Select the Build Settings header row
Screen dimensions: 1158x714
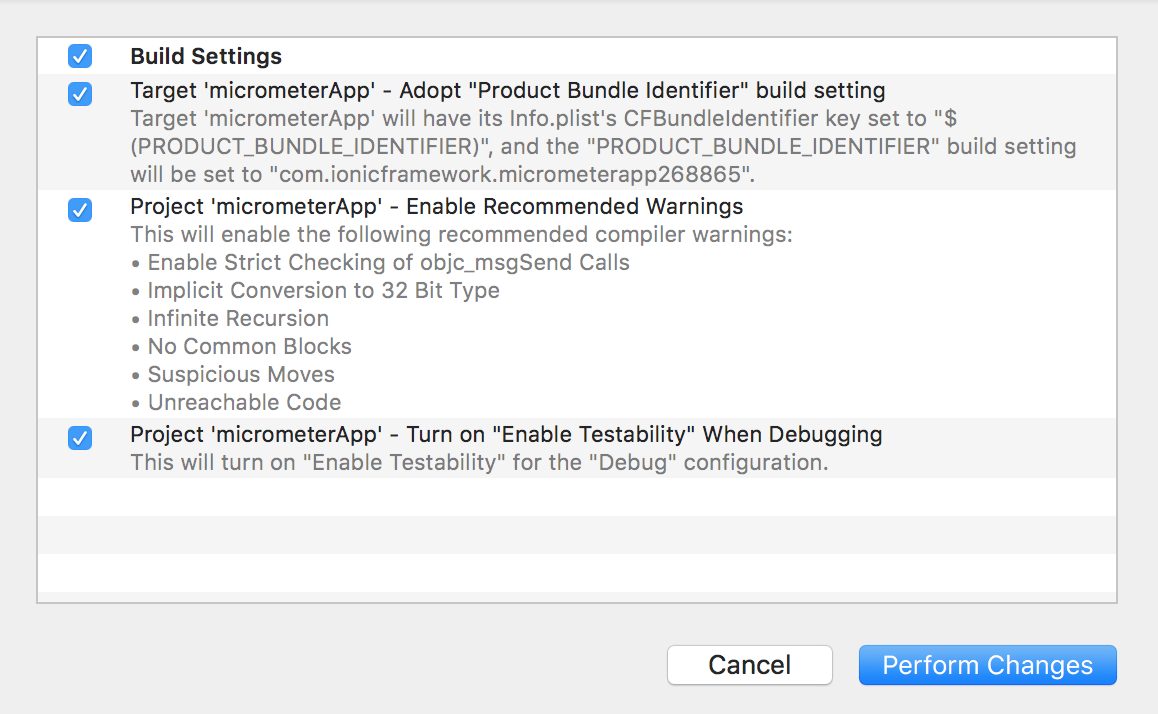click(206, 57)
